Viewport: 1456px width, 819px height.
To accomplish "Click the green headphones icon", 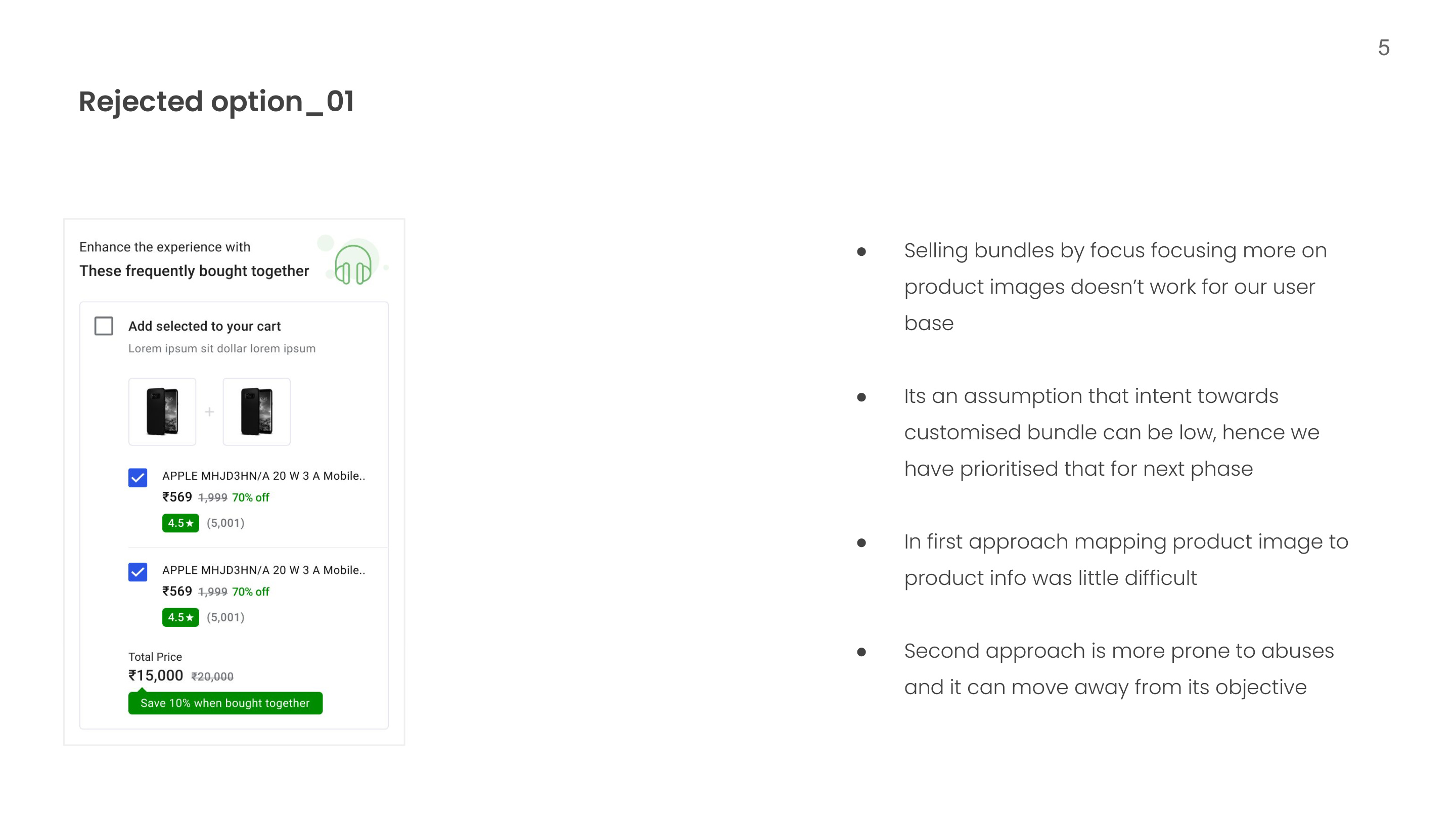I will [353, 264].
